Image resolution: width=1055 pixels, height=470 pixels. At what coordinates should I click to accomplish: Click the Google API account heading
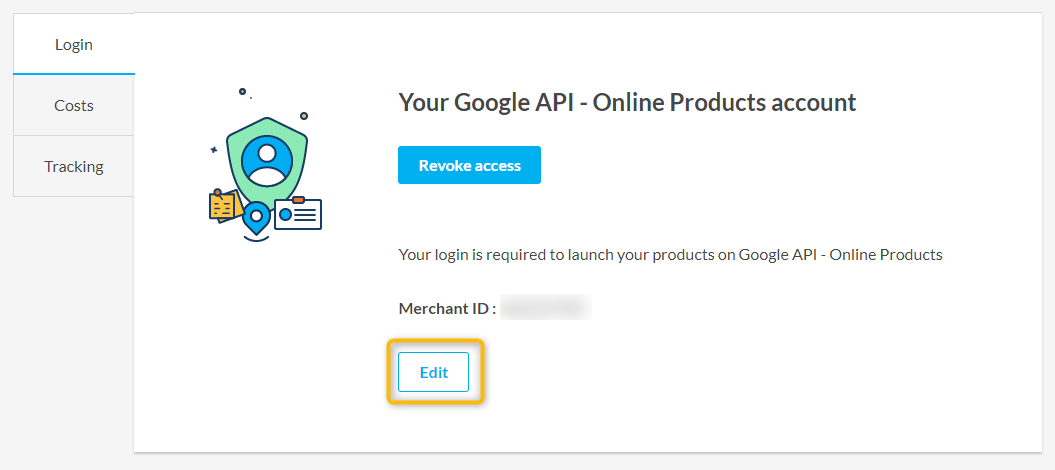pyautogui.click(x=627, y=102)
